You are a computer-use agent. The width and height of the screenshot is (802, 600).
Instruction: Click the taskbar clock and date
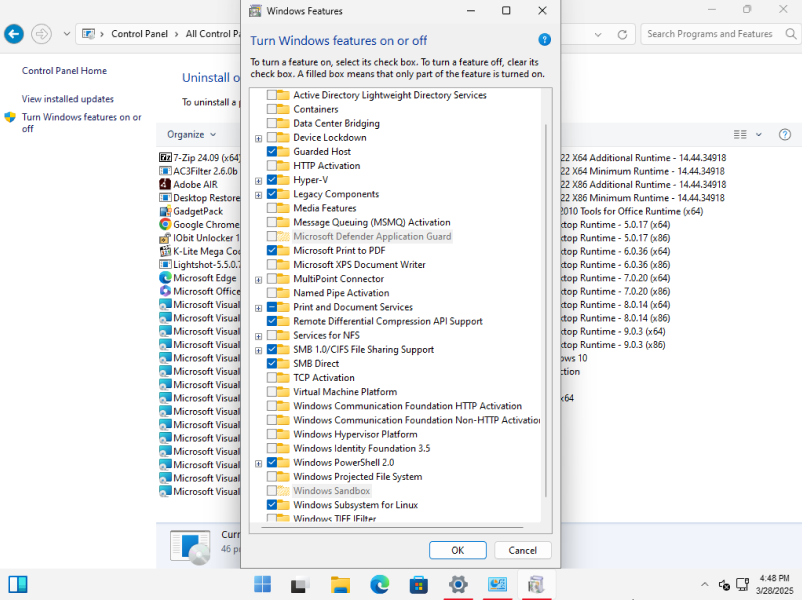774,584
